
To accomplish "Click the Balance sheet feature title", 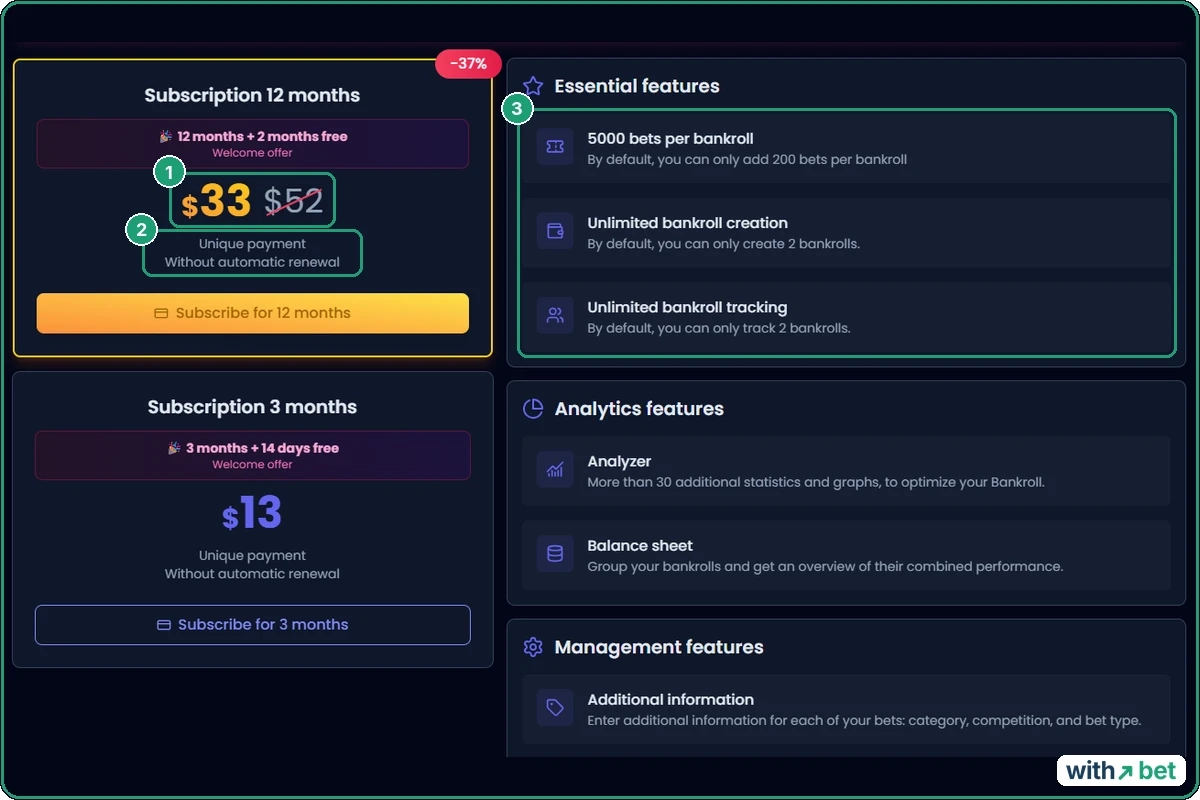I will pos(640,546).
